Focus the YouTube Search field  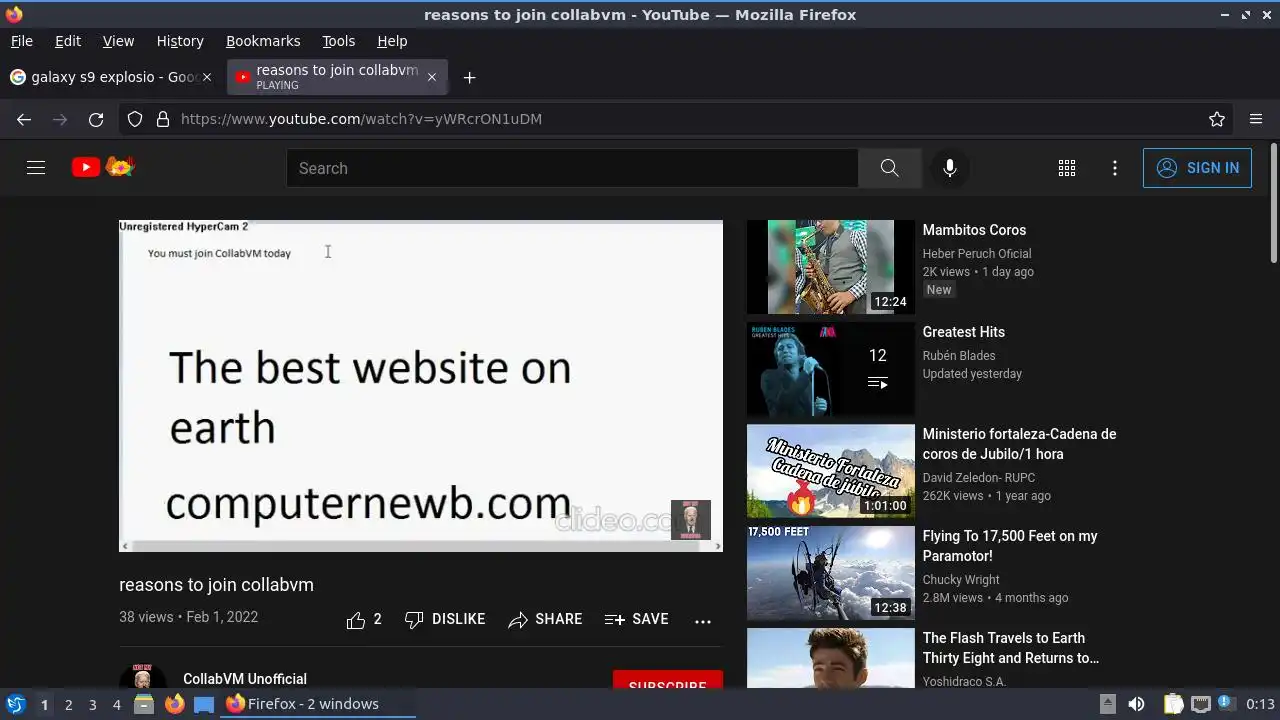[x=572, y=168]
